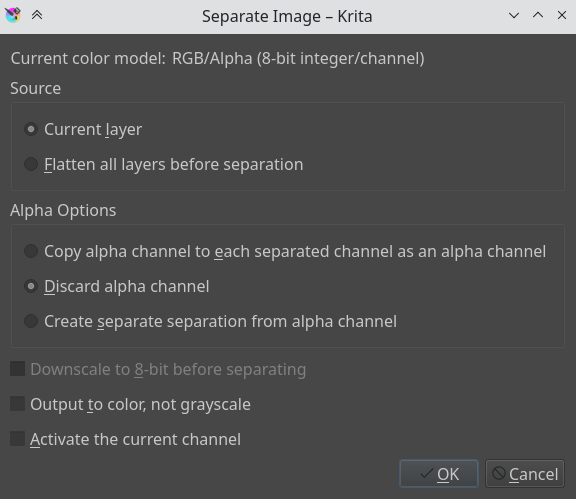Choose Flatten all layers before separation

tap(163, 164)
